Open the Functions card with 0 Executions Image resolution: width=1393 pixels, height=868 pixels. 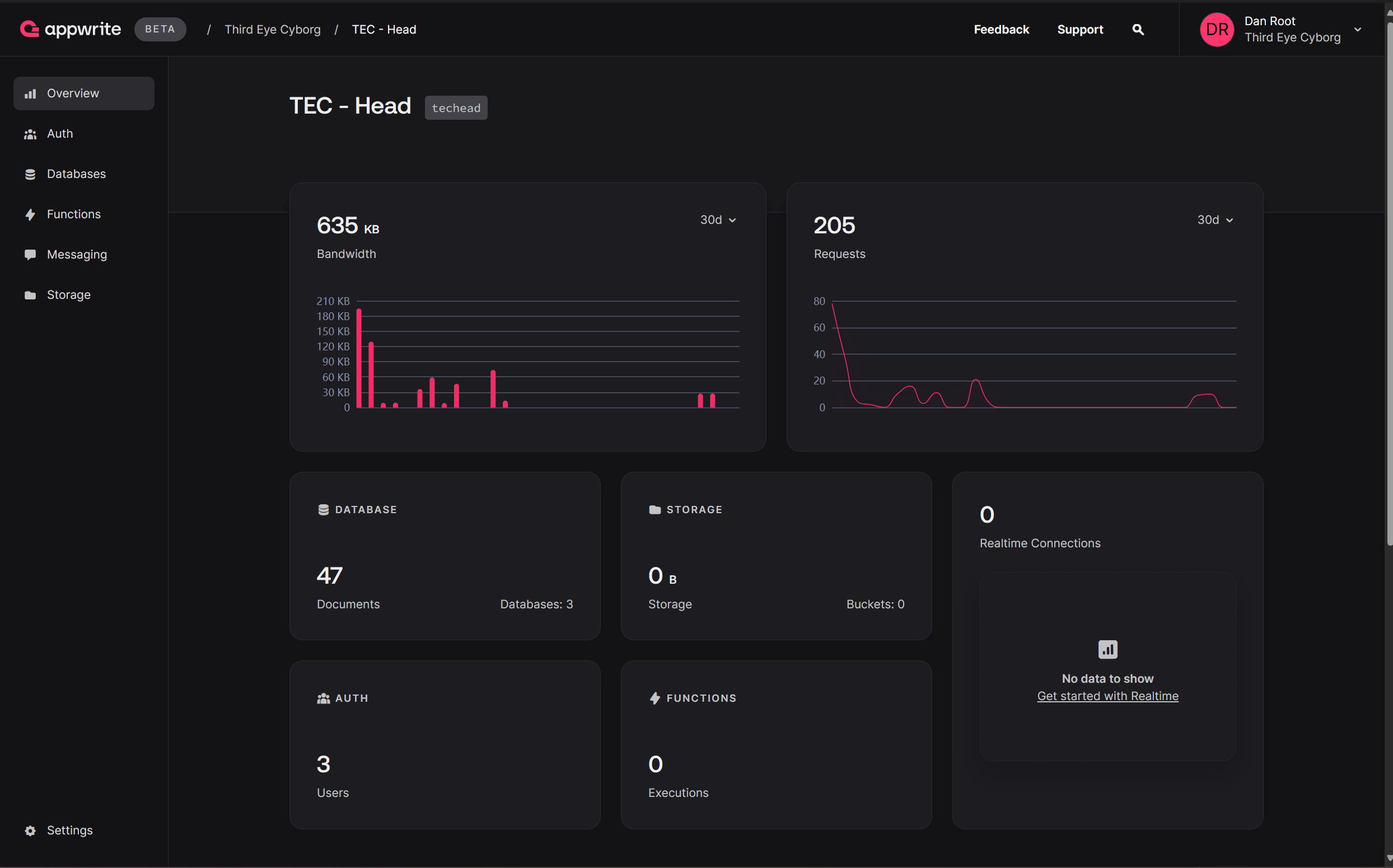tap(777, 744)
